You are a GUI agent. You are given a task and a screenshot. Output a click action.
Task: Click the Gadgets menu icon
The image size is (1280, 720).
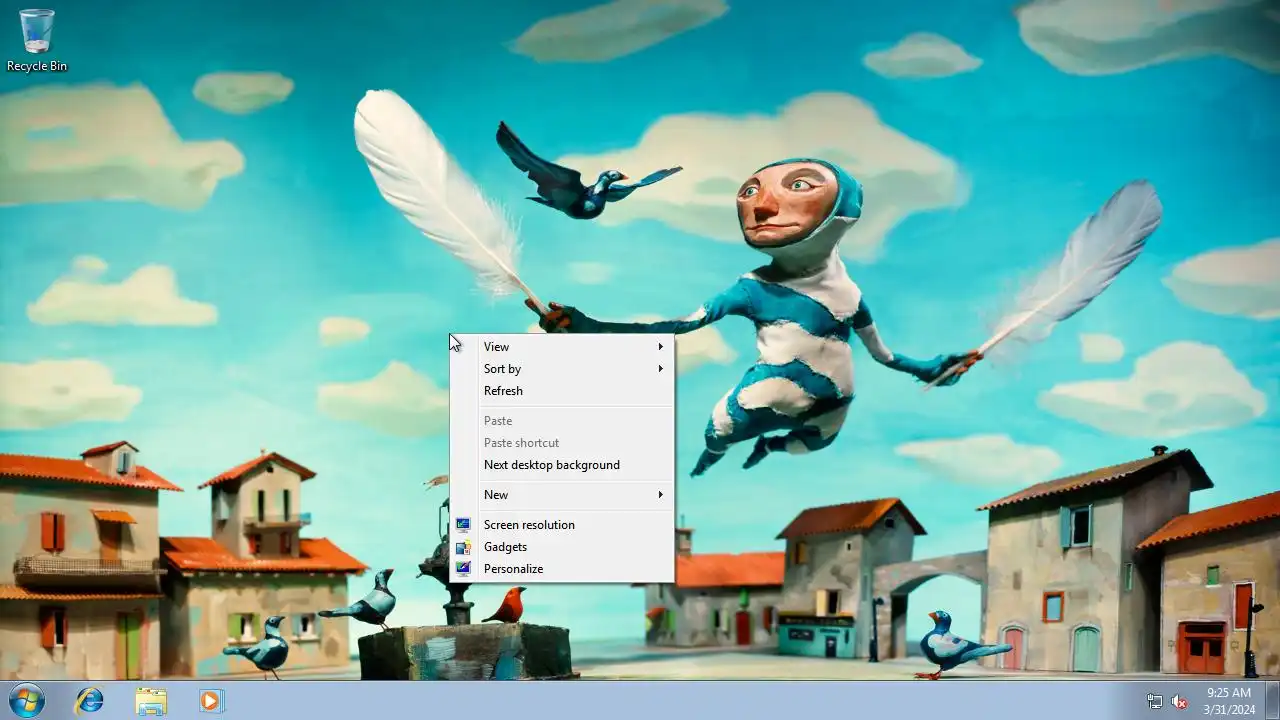[463, 547]
